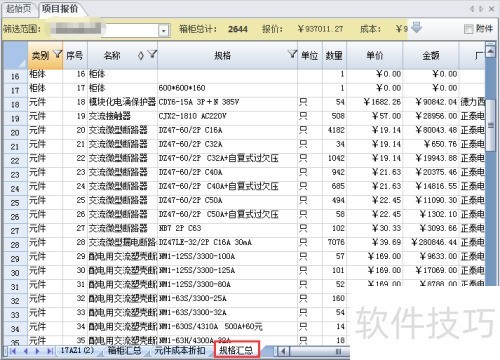
Task: Click sort diamond icon in 名称 header
Action: [x=141, y=56]
